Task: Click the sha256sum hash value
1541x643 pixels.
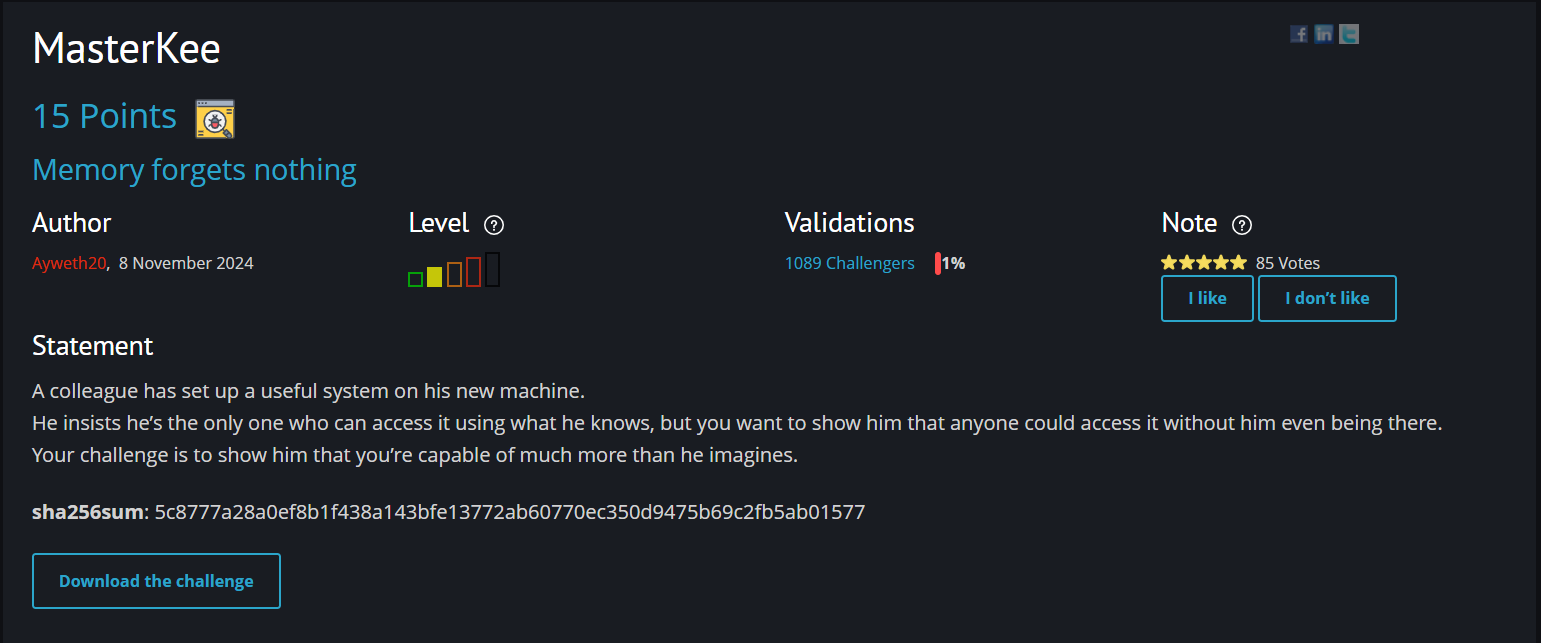Action: (510, 512)
